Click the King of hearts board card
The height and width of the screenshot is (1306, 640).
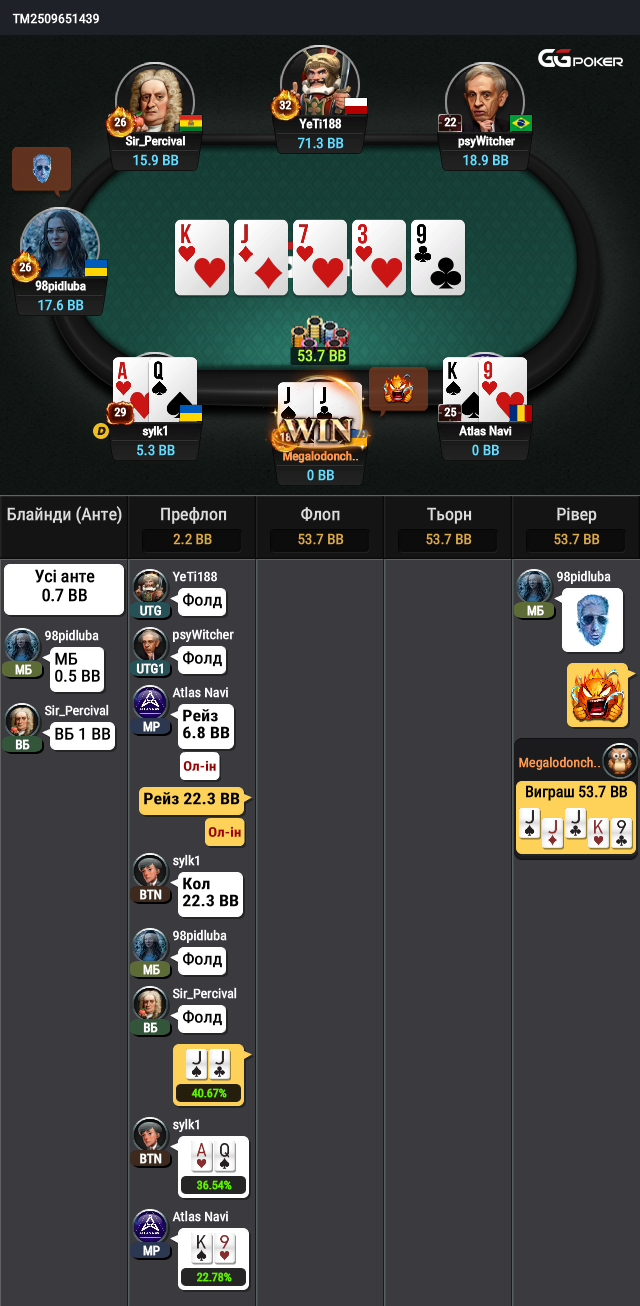coord(202,258)
